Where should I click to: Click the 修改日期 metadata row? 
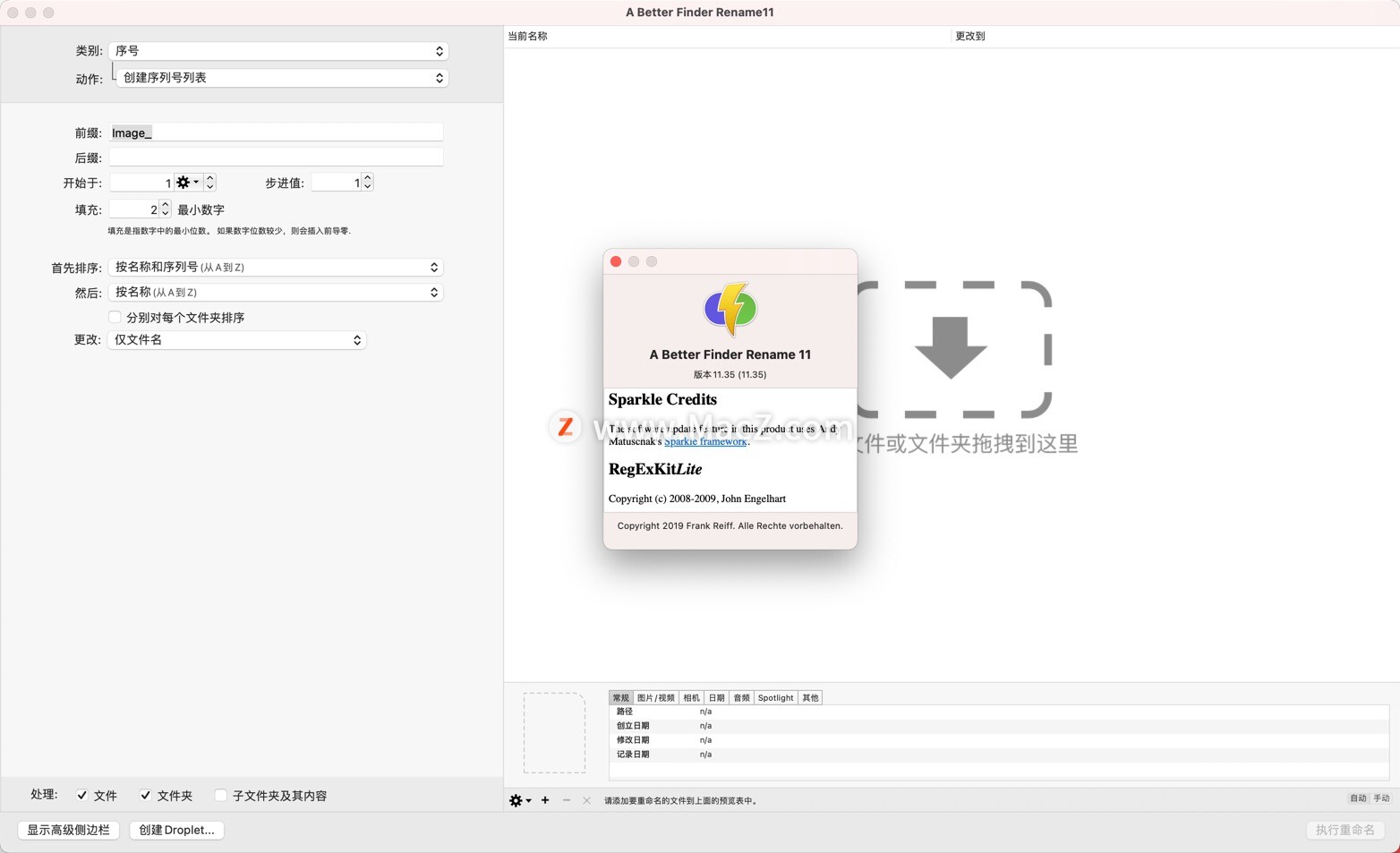[x=999, y=740]
